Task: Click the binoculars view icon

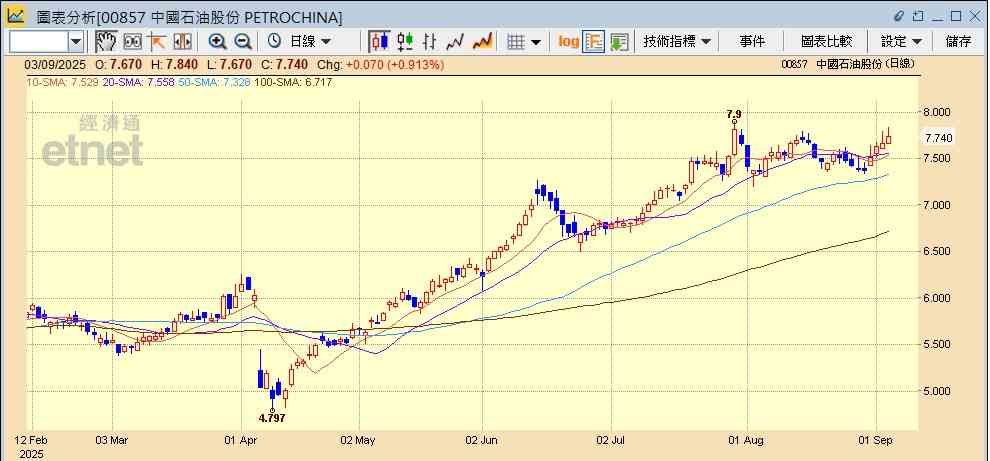Action: coord(132,42)
